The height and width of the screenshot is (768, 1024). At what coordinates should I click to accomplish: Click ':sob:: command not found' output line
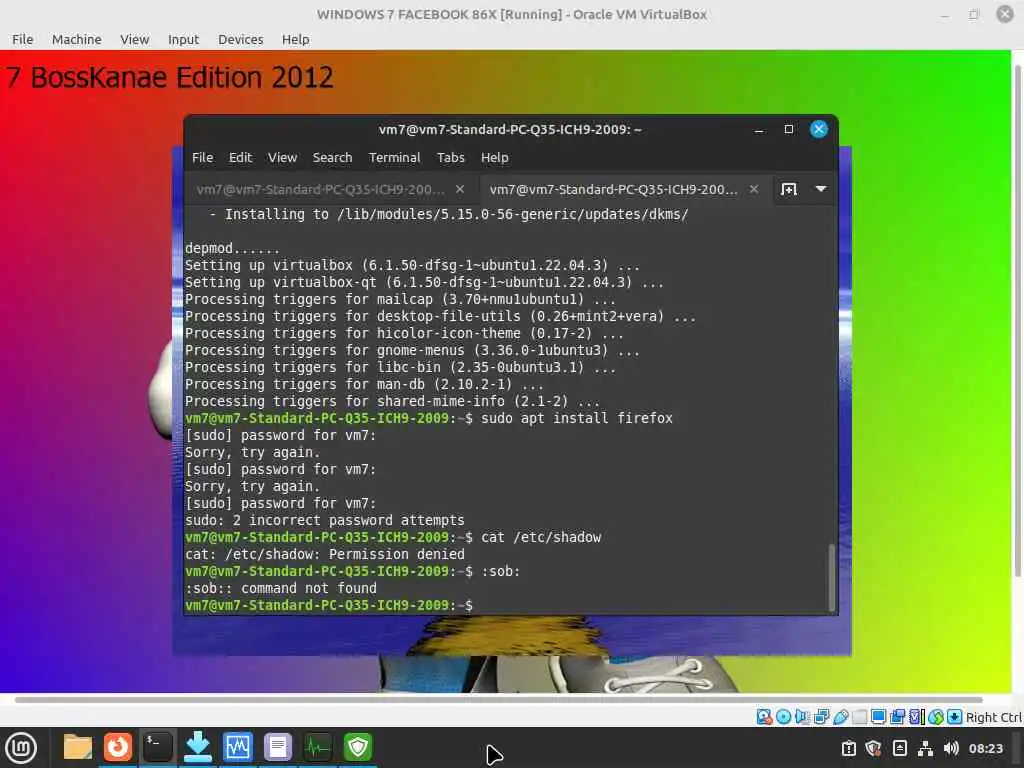281,588
